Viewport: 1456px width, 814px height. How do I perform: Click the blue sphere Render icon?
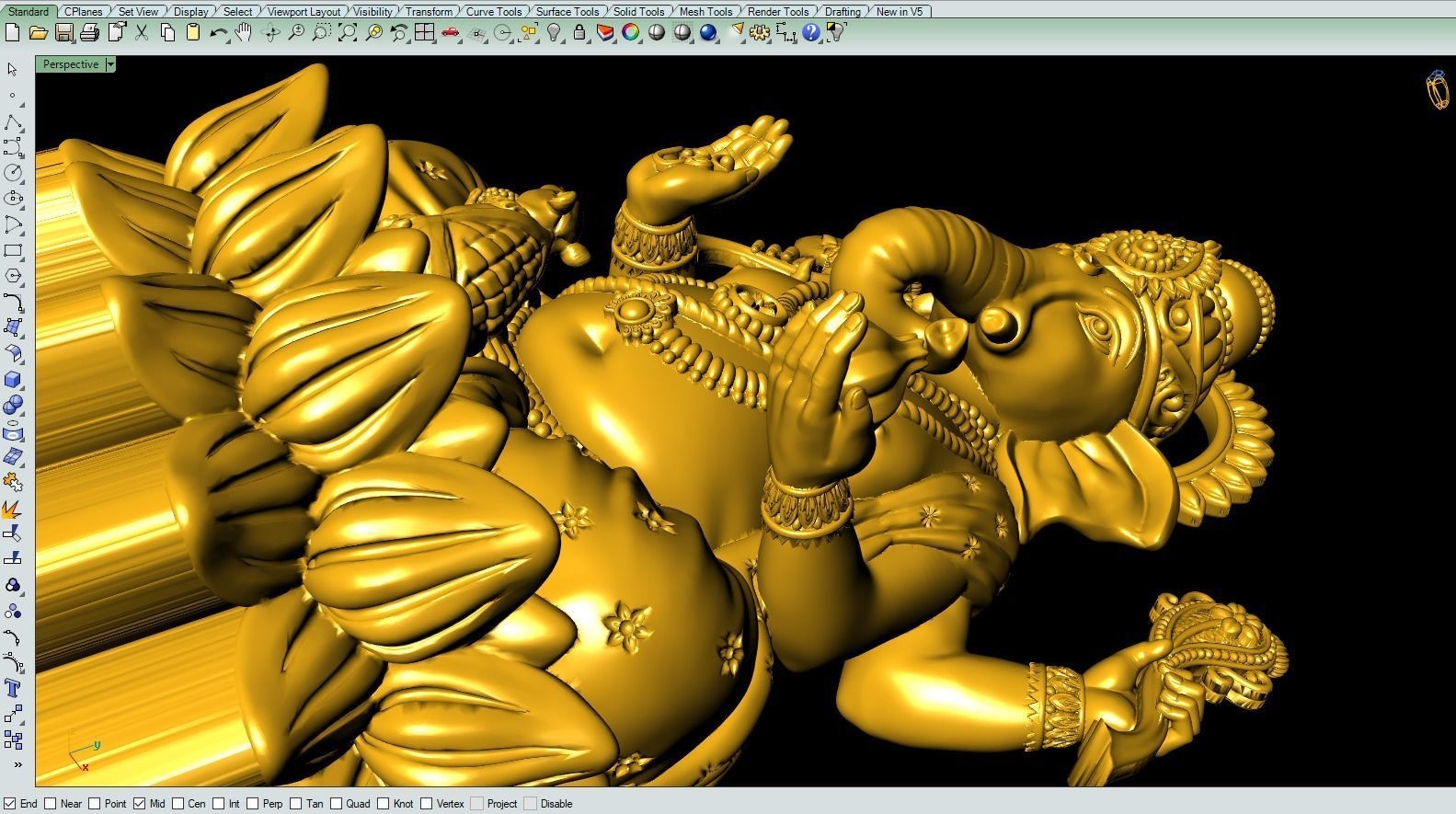point(707,33)
